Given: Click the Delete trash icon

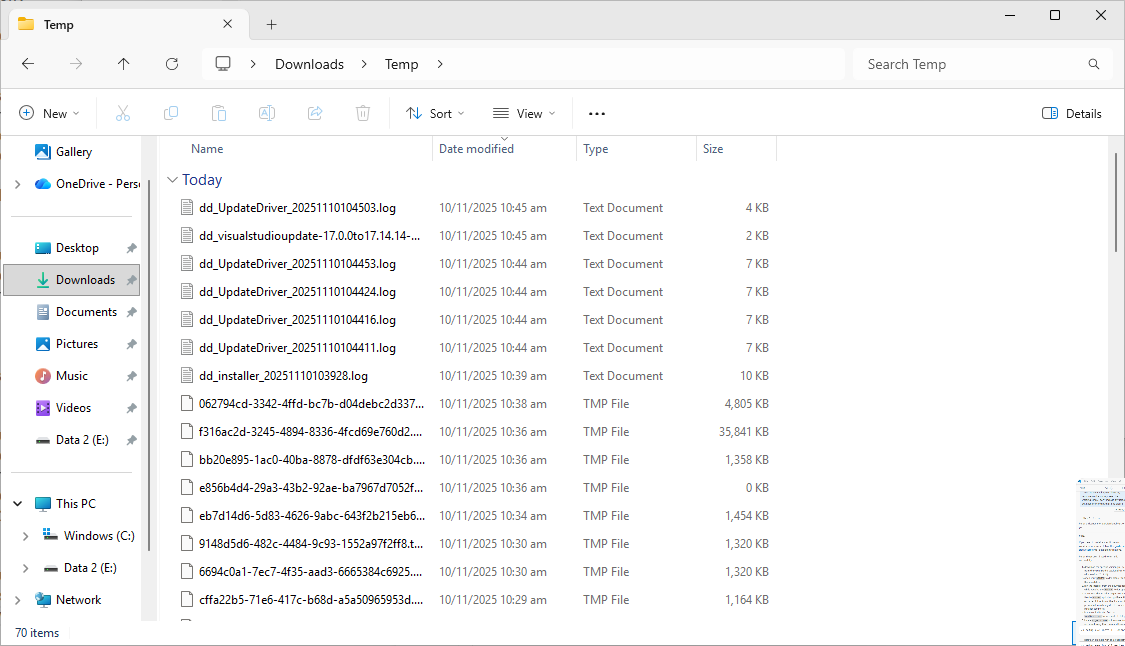Looking at the screenshot, I should click(x=363, y=113).
